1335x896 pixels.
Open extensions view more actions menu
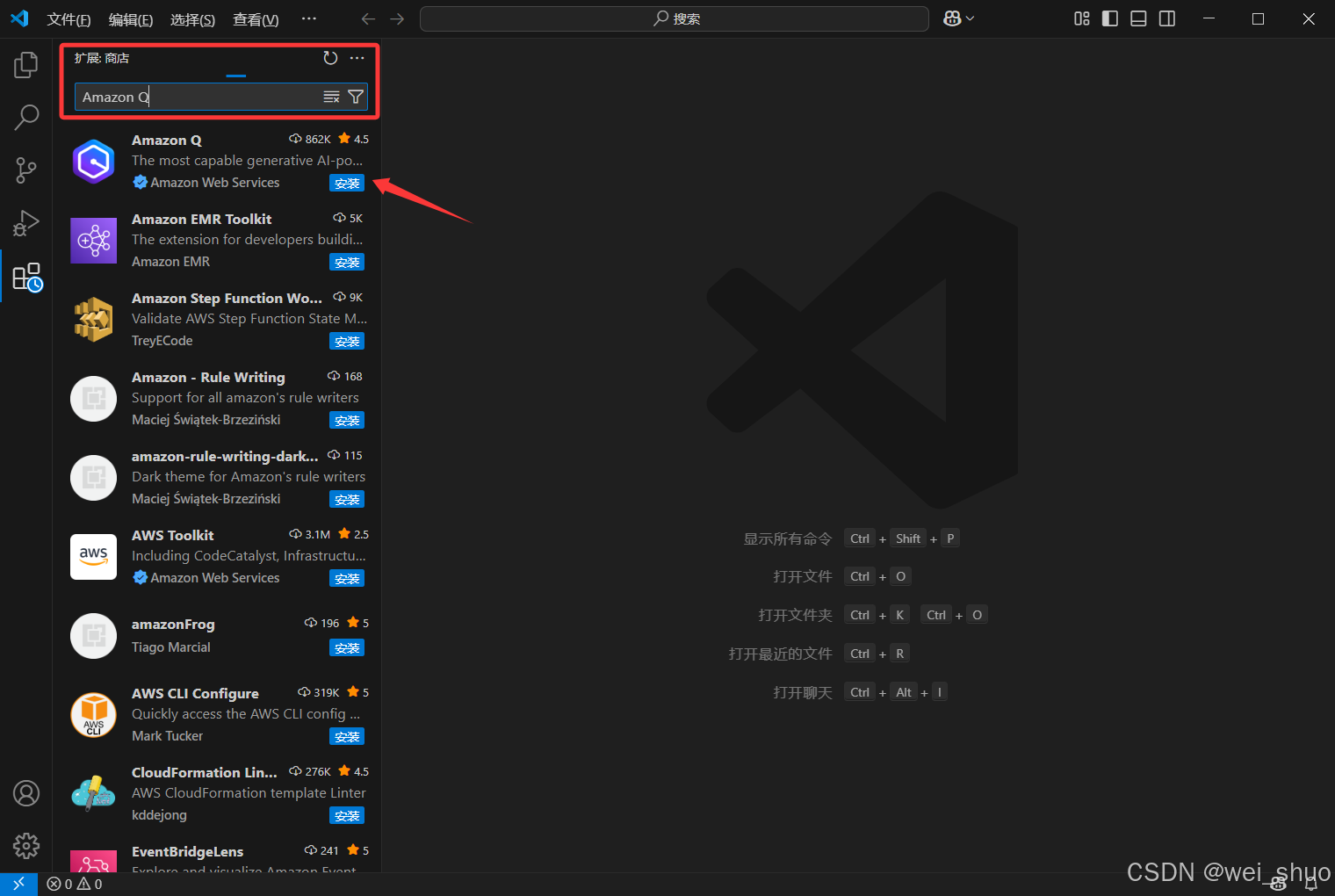coord(357,58)
